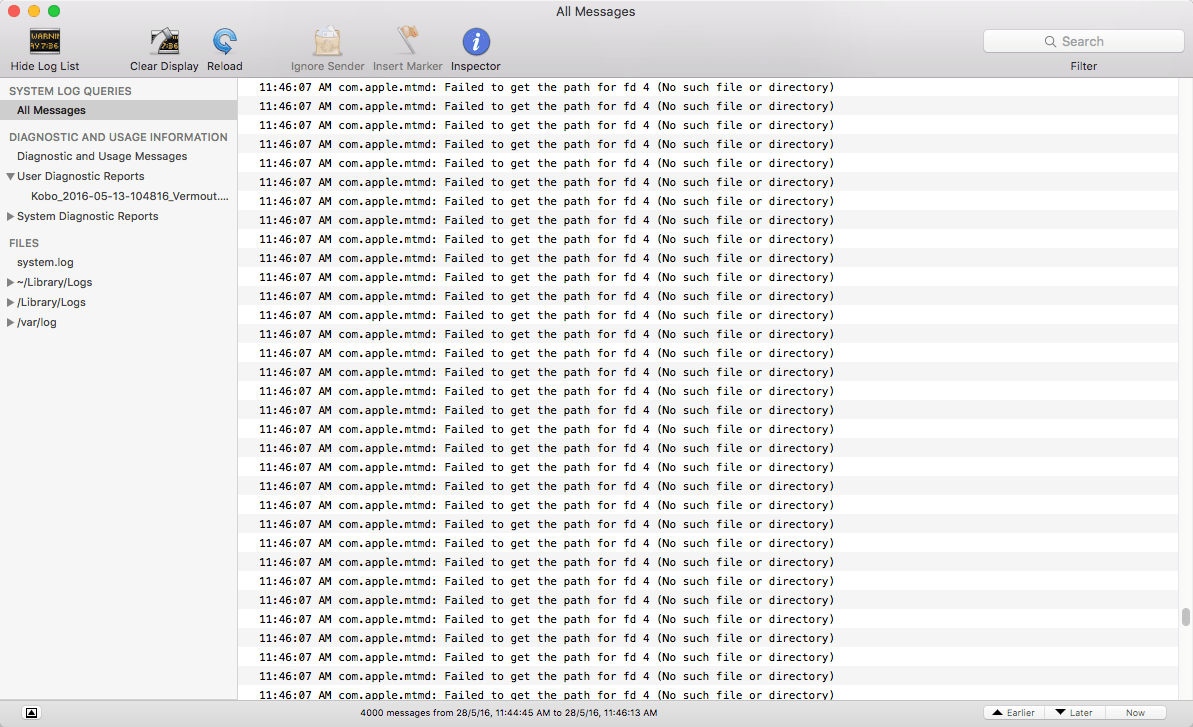Select User Diagnostic Reports label
The height and width of the screenshot is (727, 1193).
tap(81, 176)
